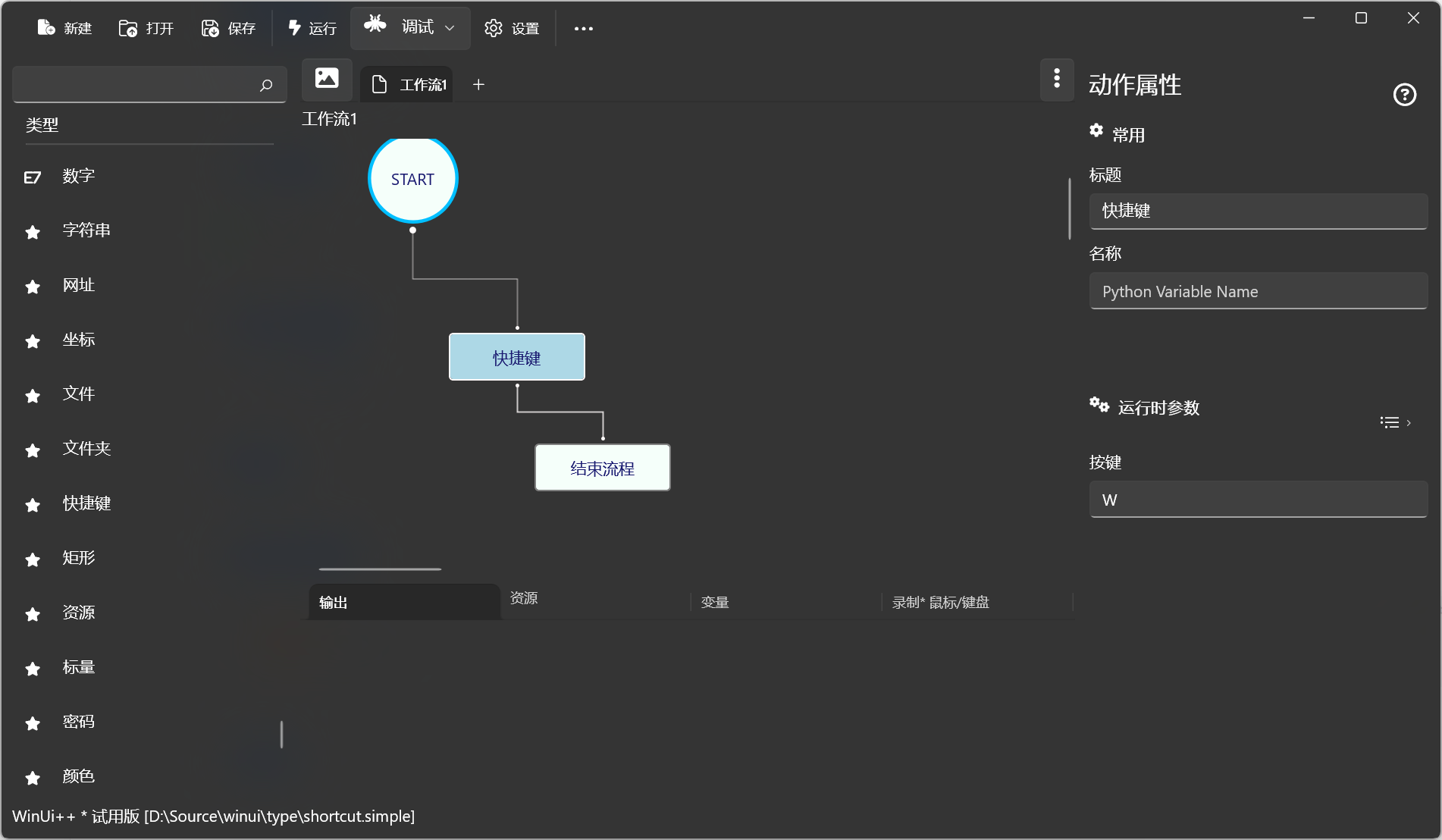Open the toolbar overflow ellipsis menu
1442x840 pixels.
583,29
